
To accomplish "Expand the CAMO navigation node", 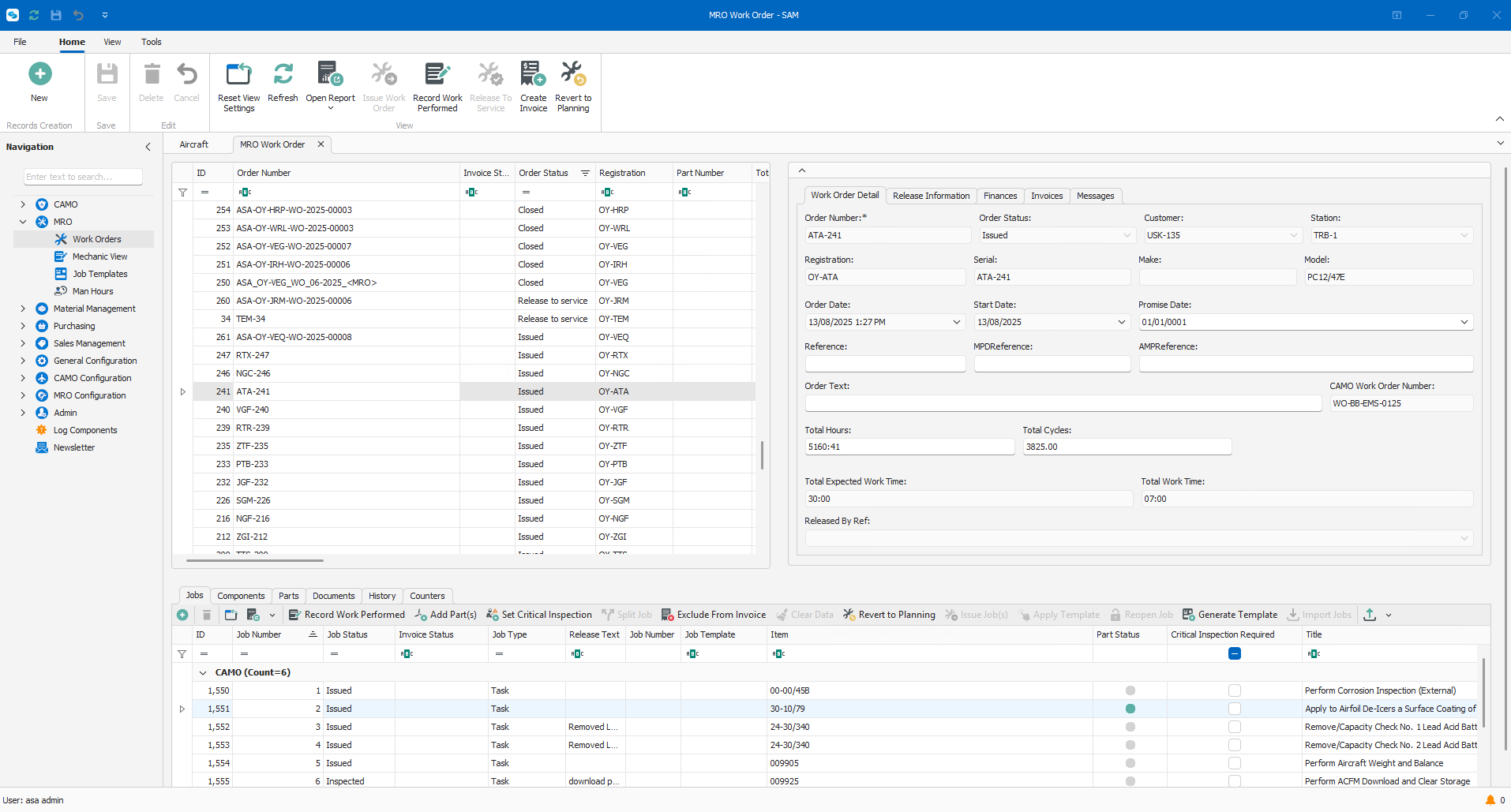I will [23, 204].
